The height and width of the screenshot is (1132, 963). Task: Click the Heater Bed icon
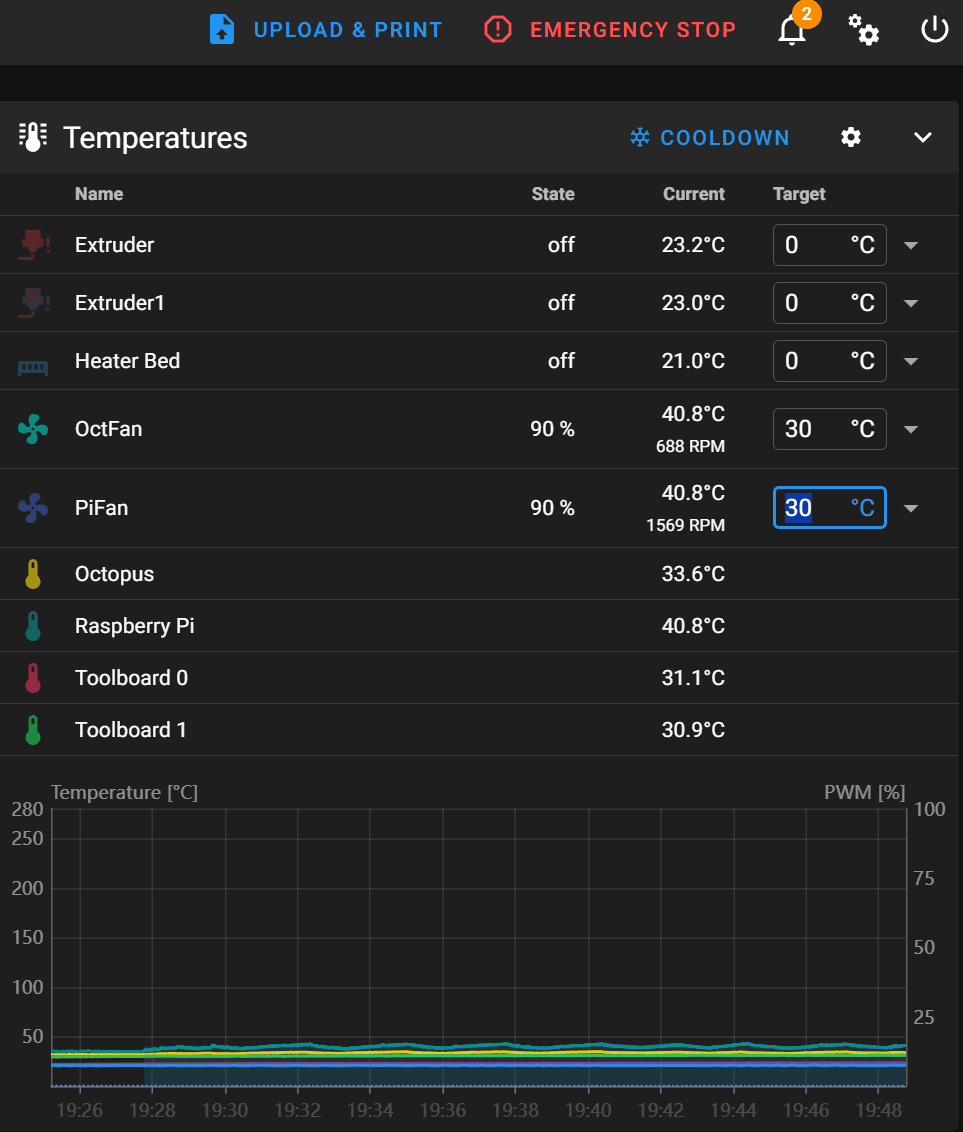(33, 368)
